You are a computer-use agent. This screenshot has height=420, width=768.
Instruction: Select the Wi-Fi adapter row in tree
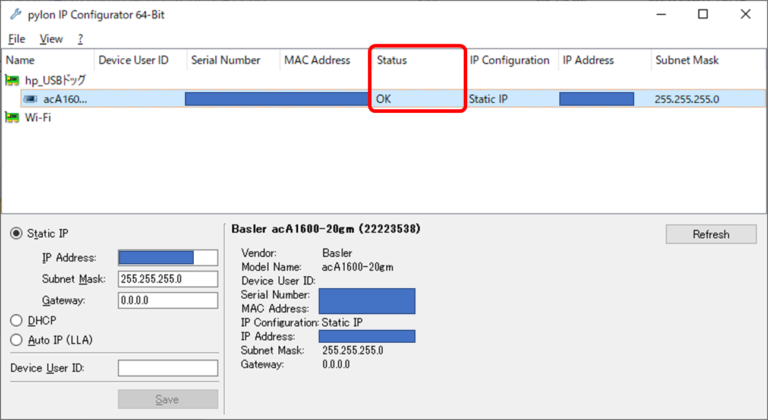38,118
